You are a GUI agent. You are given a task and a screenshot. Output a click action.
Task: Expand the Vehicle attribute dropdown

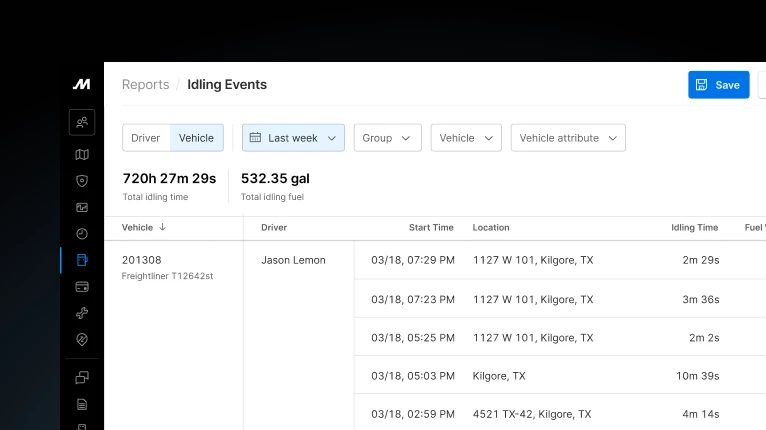click(x=568, y=138)
